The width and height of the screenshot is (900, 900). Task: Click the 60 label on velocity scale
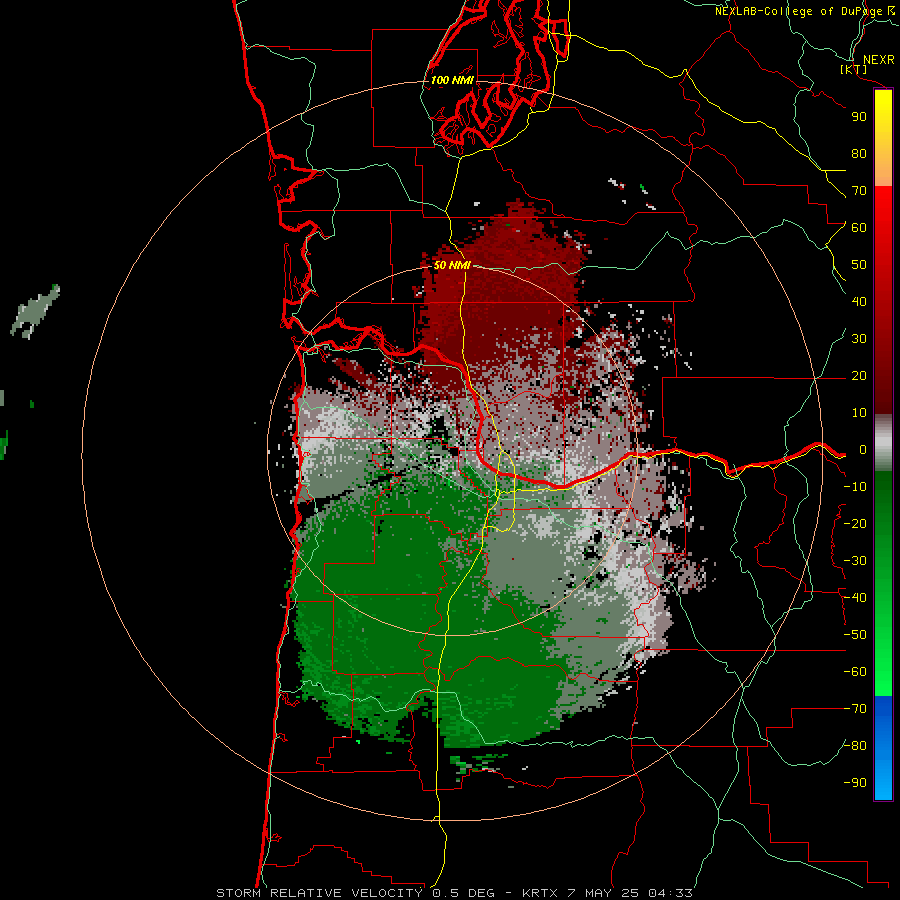click(x=859, y=228)
